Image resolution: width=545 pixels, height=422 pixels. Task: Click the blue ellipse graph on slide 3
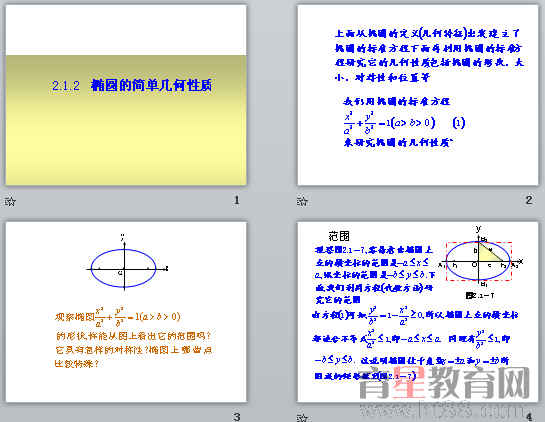click(x=124, y=268)
